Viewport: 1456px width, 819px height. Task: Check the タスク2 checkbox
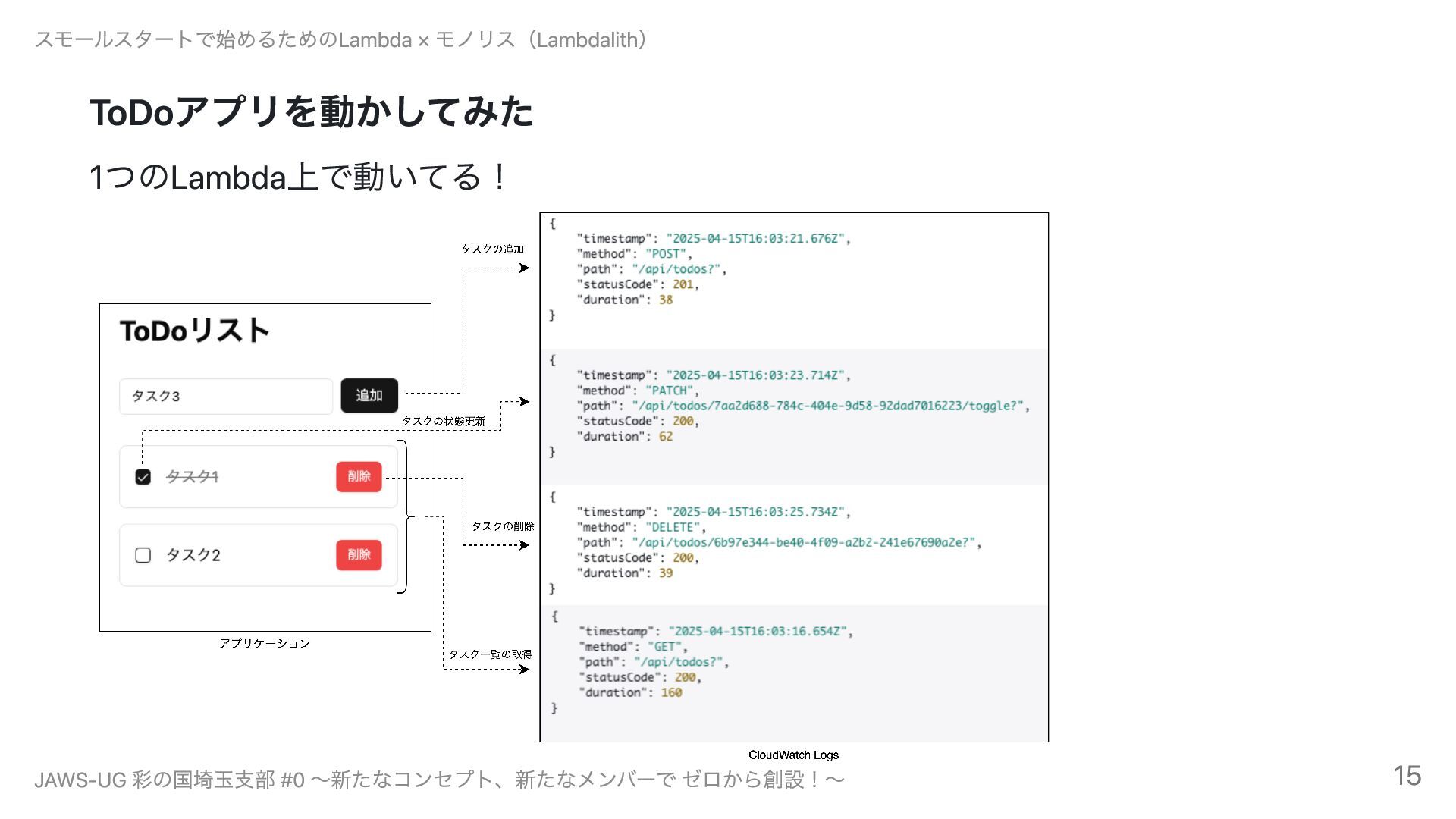coord(143,555)
